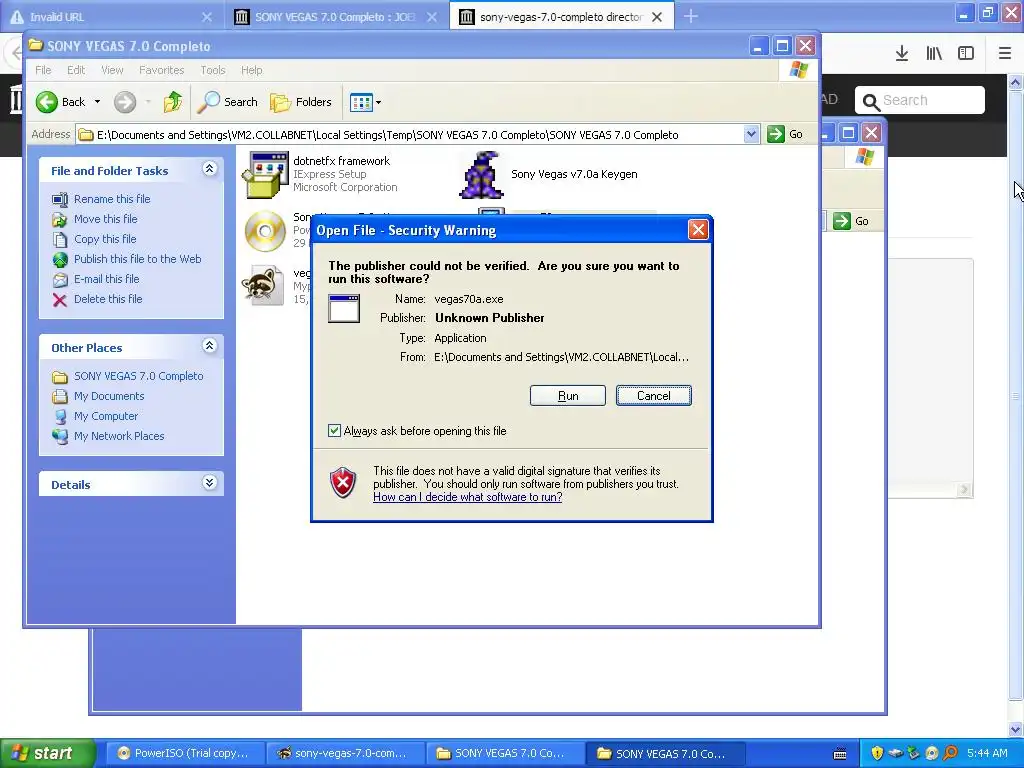
Task: Open the Help menu in Explorer
Action: click(251, 70)
